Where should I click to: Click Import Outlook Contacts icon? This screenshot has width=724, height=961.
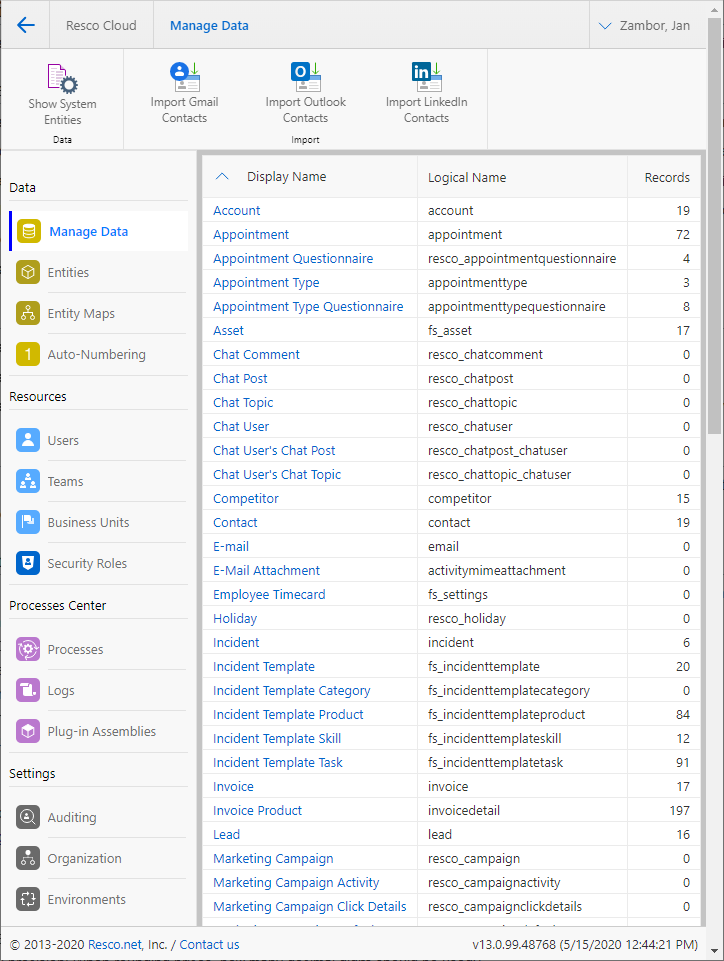[x=305, y=76]
